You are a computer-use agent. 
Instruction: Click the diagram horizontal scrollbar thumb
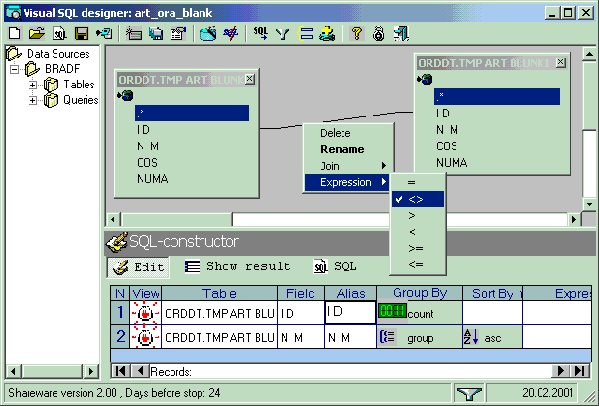(177, 219)
